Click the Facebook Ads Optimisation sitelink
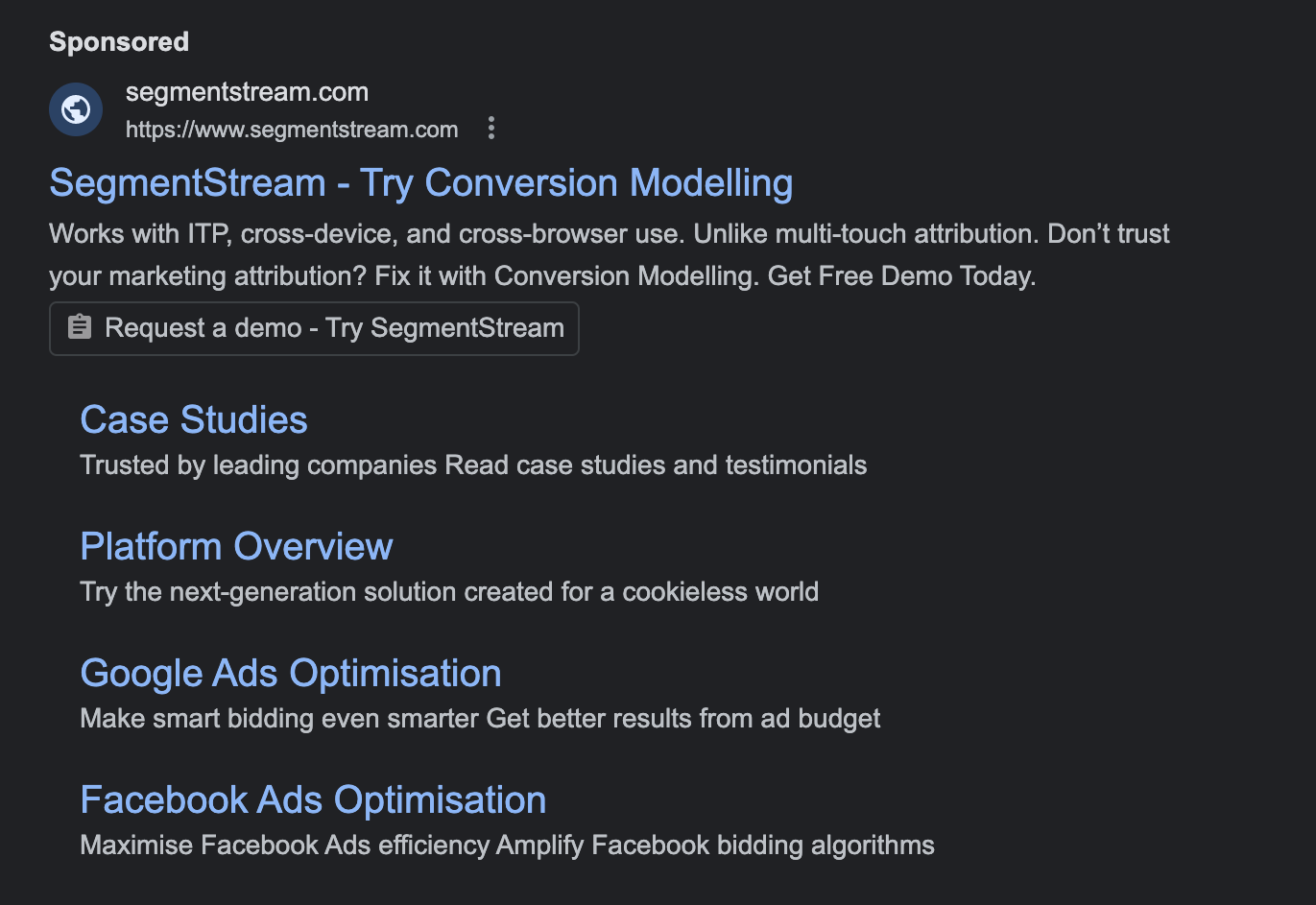 click(x=313, y=798)
